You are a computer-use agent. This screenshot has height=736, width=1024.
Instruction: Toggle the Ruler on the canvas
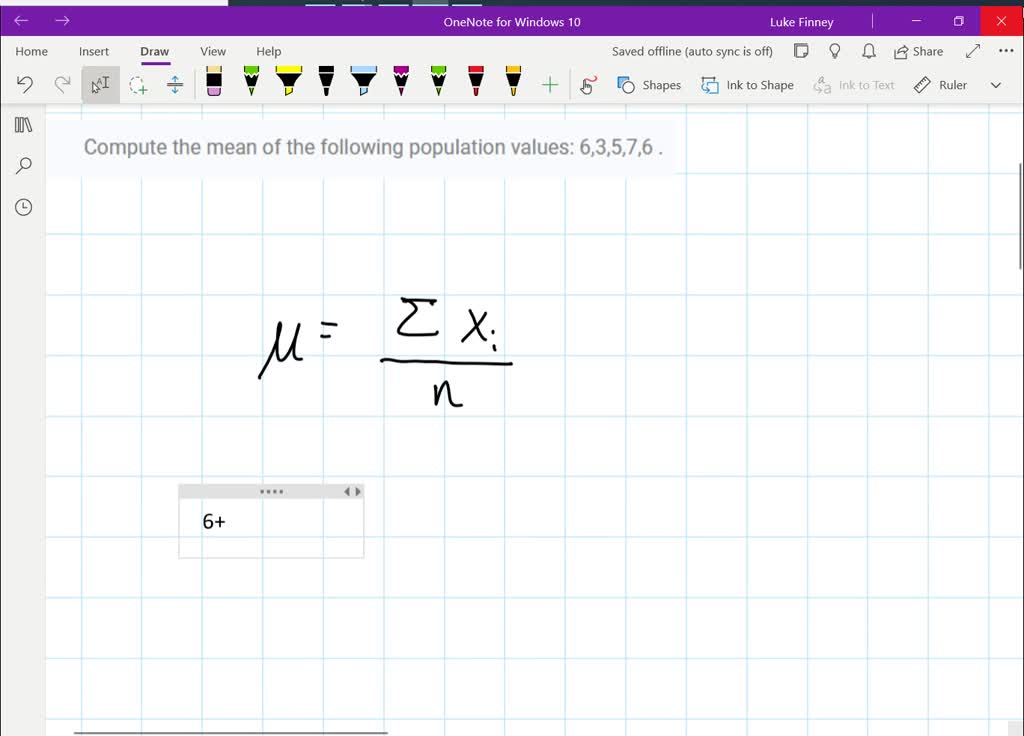click(941, 85)
